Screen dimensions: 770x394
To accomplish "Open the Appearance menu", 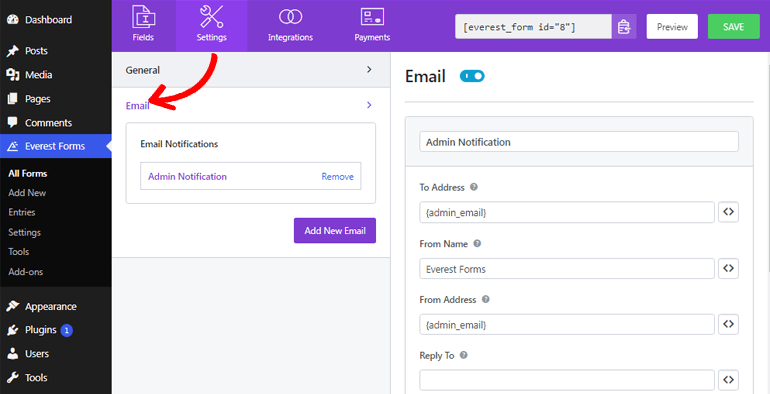I will pyautogui.click(x=51, y=307).
